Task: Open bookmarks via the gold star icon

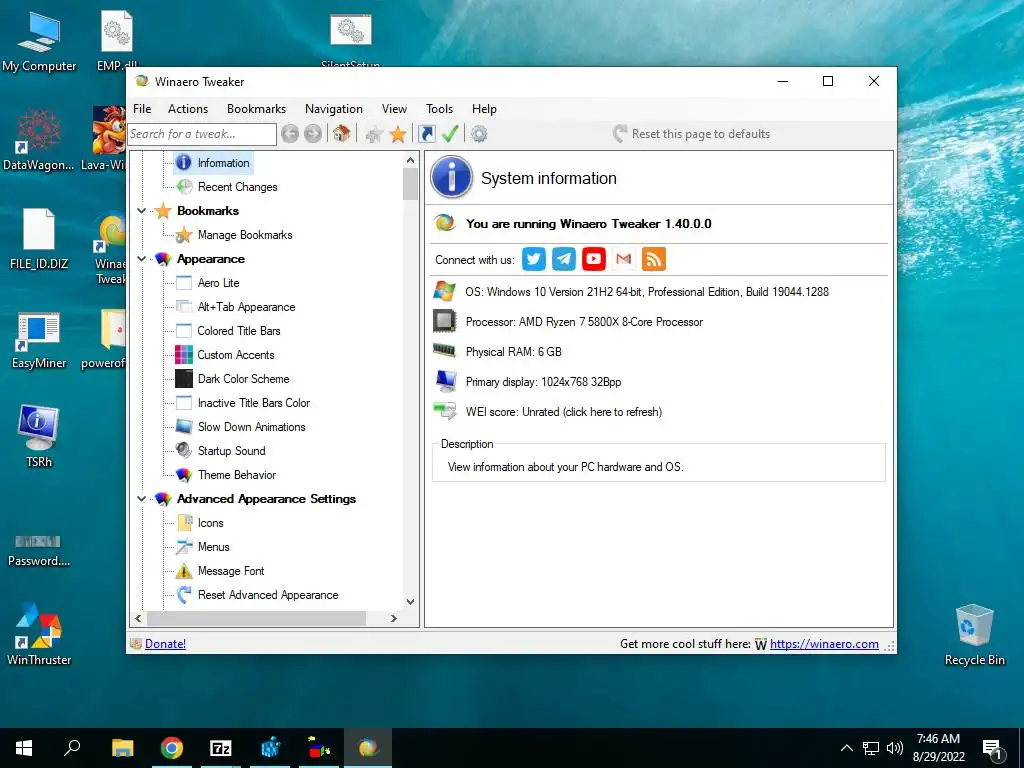Action: [398, 134]
